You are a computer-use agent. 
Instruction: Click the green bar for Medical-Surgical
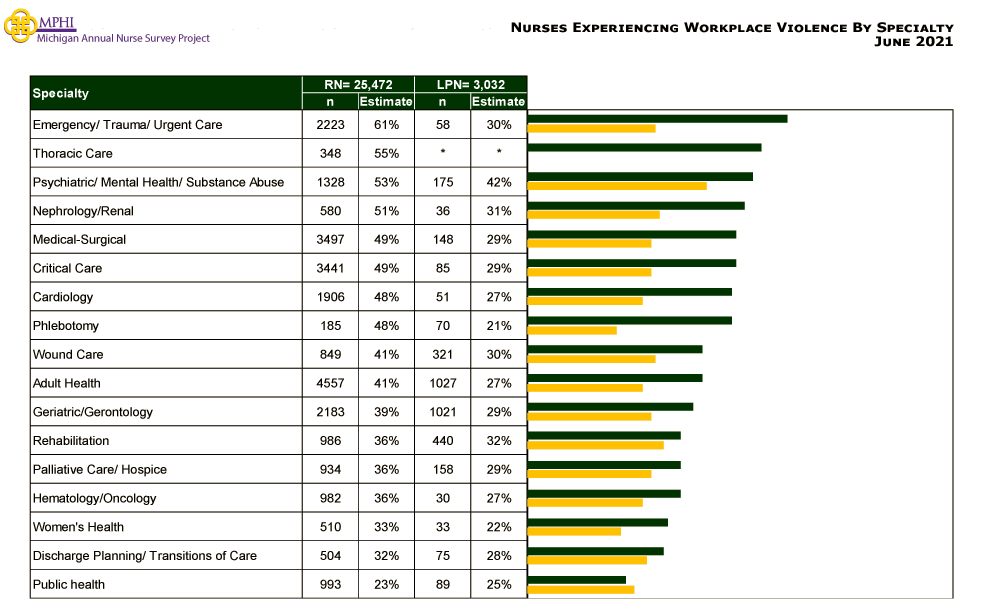[630, 233]
